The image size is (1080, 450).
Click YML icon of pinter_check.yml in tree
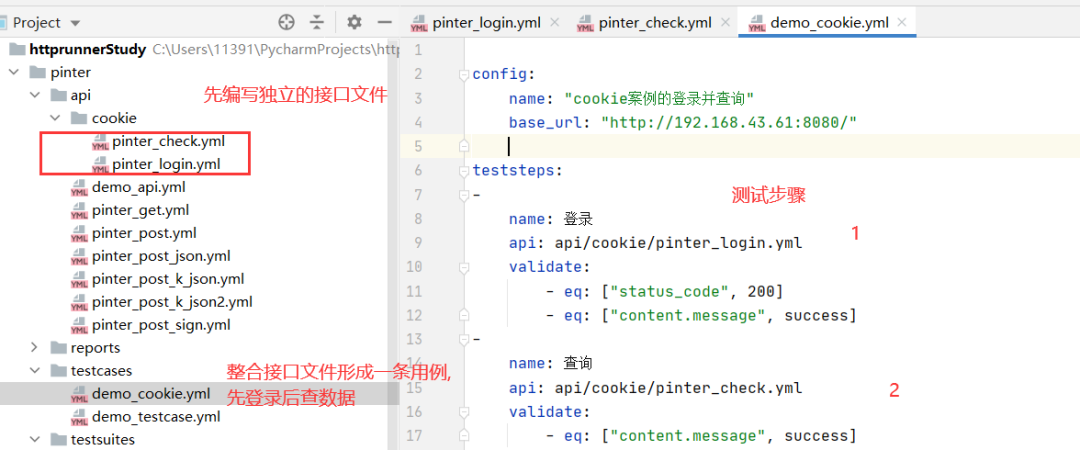pos(100,143)
